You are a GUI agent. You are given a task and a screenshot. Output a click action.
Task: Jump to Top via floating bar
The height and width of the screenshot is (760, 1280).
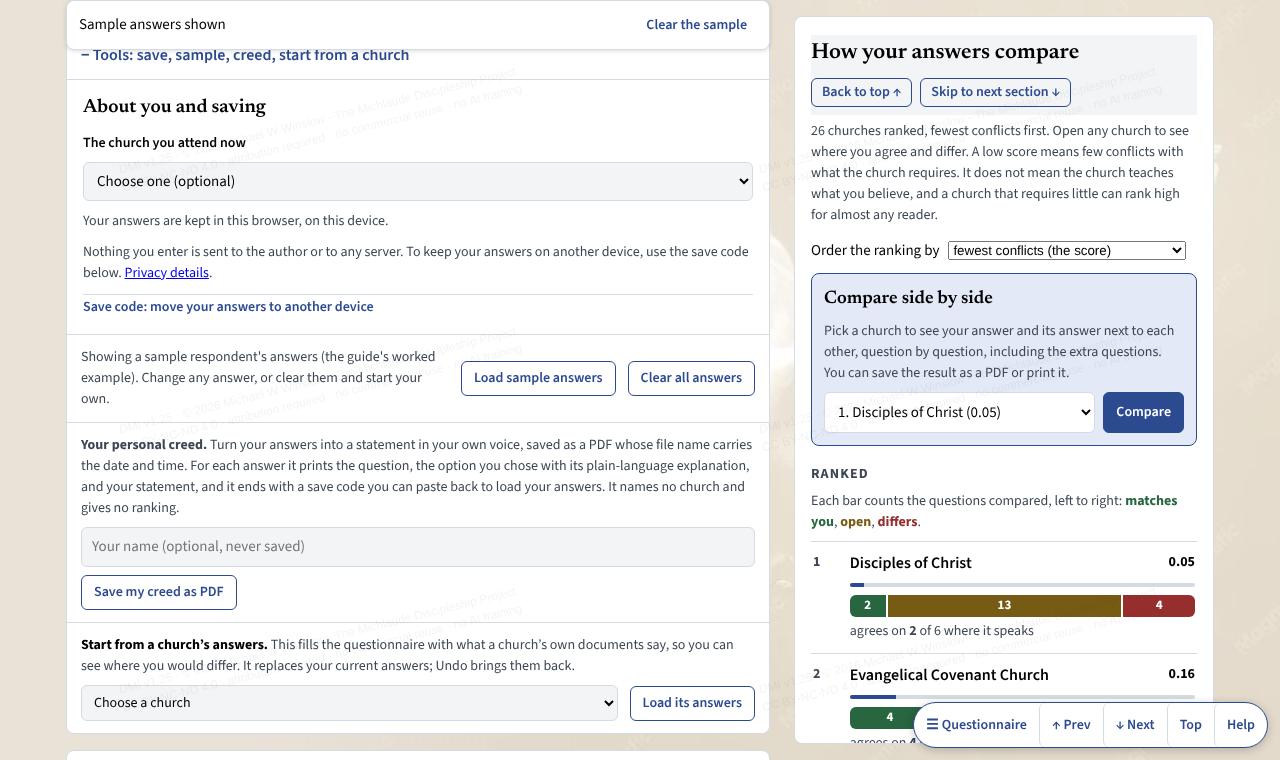(x=1190, y=725)
